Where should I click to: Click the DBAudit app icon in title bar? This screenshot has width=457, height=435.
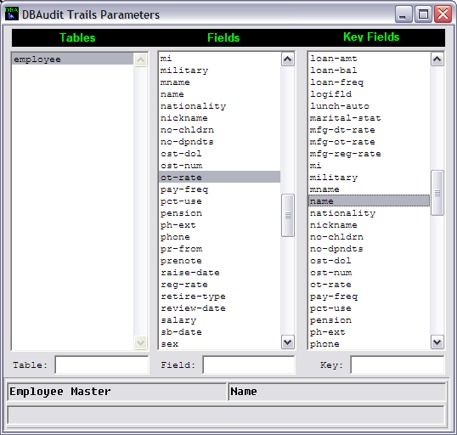tap(12, 14)
